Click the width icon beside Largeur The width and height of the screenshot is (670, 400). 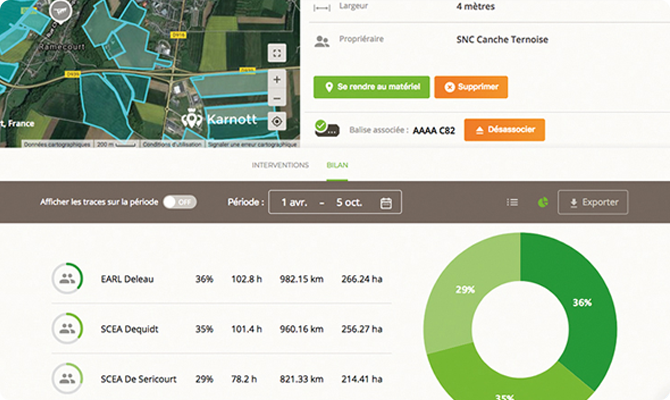(322, 8)
